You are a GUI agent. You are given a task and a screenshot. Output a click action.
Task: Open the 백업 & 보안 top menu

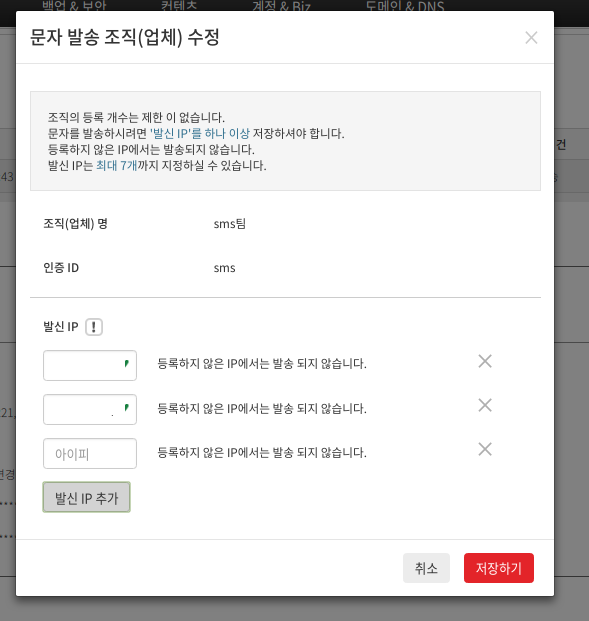coord(74,6)
